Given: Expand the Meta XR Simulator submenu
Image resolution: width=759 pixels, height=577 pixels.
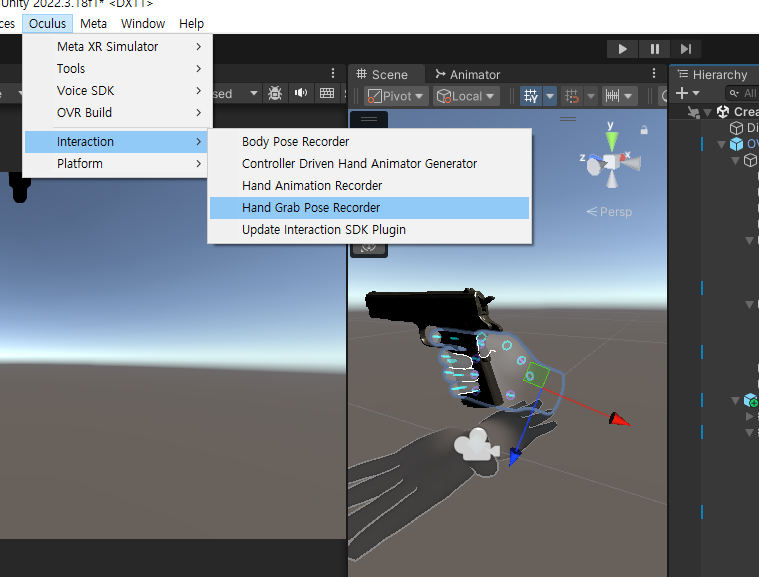Looking at the screenshot, I should click(118, 46).
